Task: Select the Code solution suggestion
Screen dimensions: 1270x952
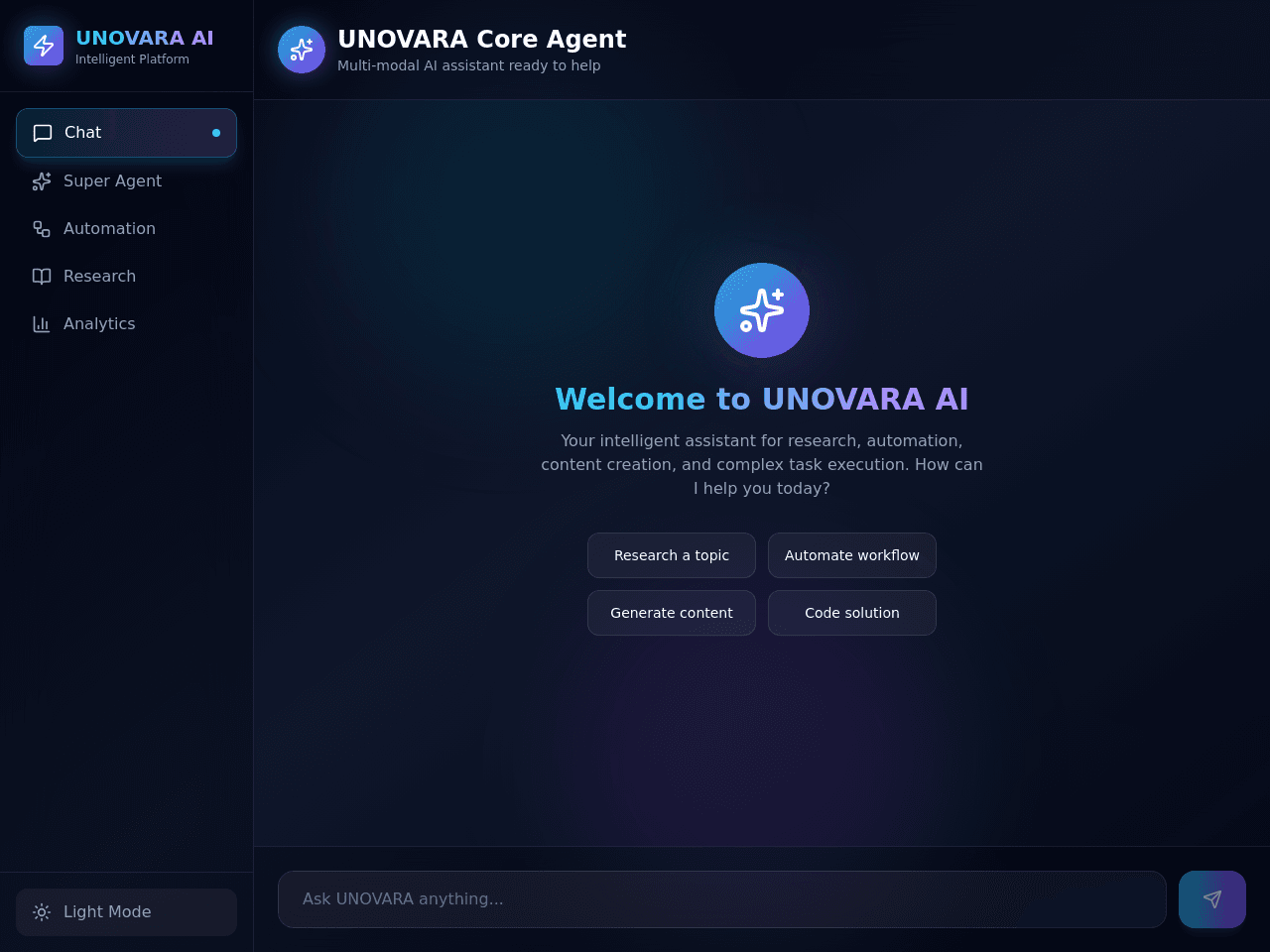Action: (x=852, y=613)
